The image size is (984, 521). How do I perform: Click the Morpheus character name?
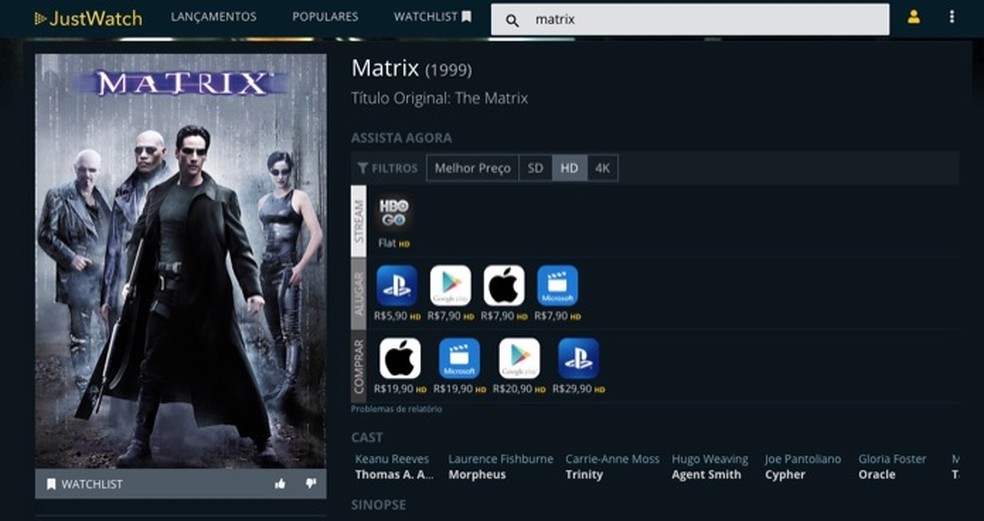477,475
